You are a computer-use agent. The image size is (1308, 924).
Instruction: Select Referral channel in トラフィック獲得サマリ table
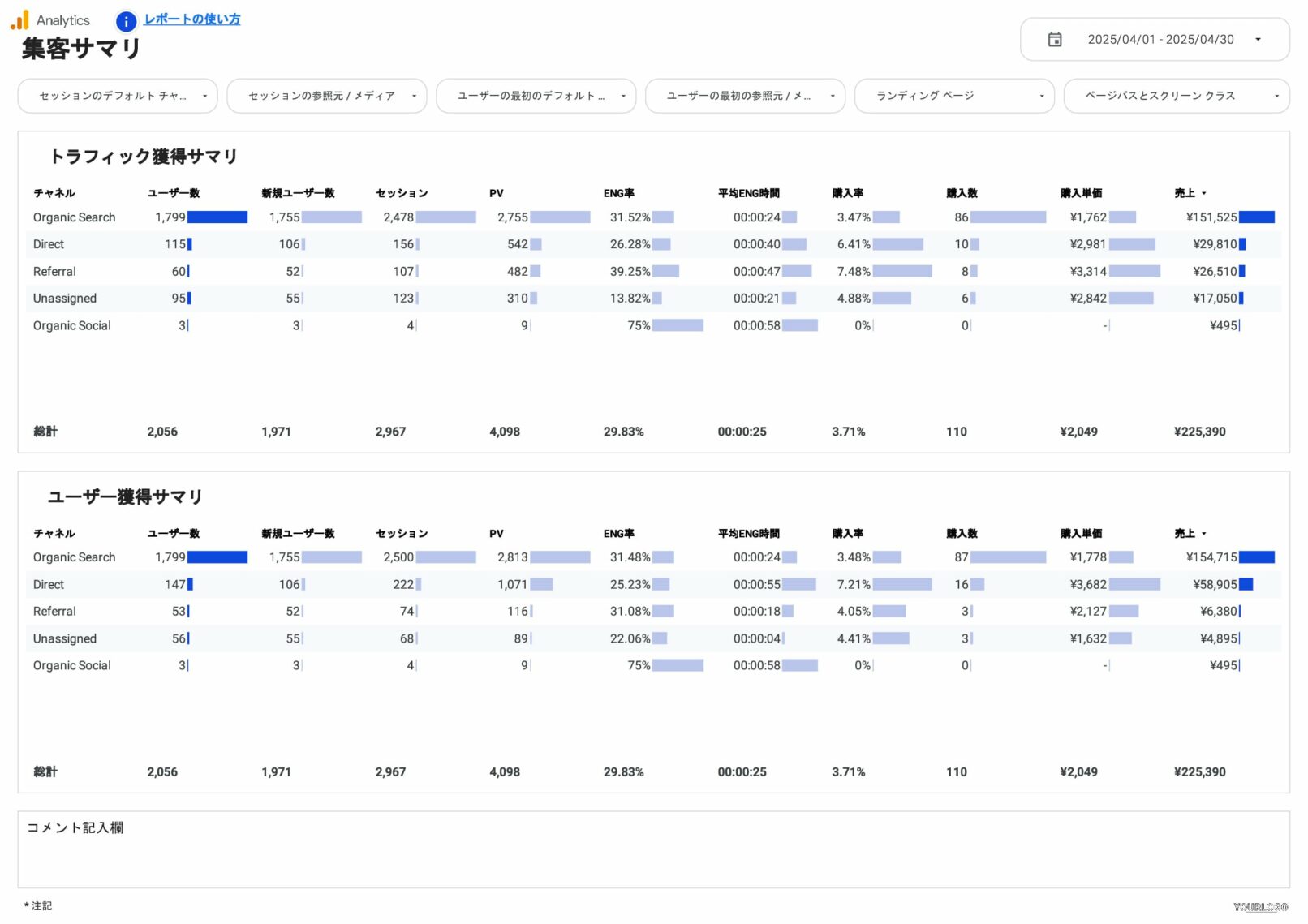pos(54,272)
